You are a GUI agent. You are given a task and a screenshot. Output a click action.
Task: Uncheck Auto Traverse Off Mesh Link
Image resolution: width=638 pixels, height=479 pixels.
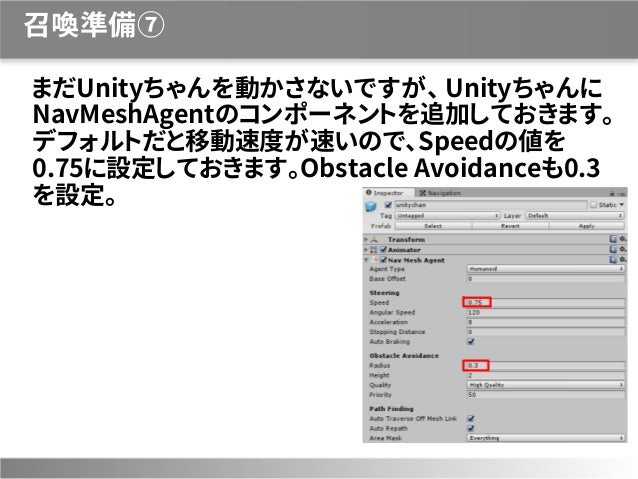pos(471,418)
